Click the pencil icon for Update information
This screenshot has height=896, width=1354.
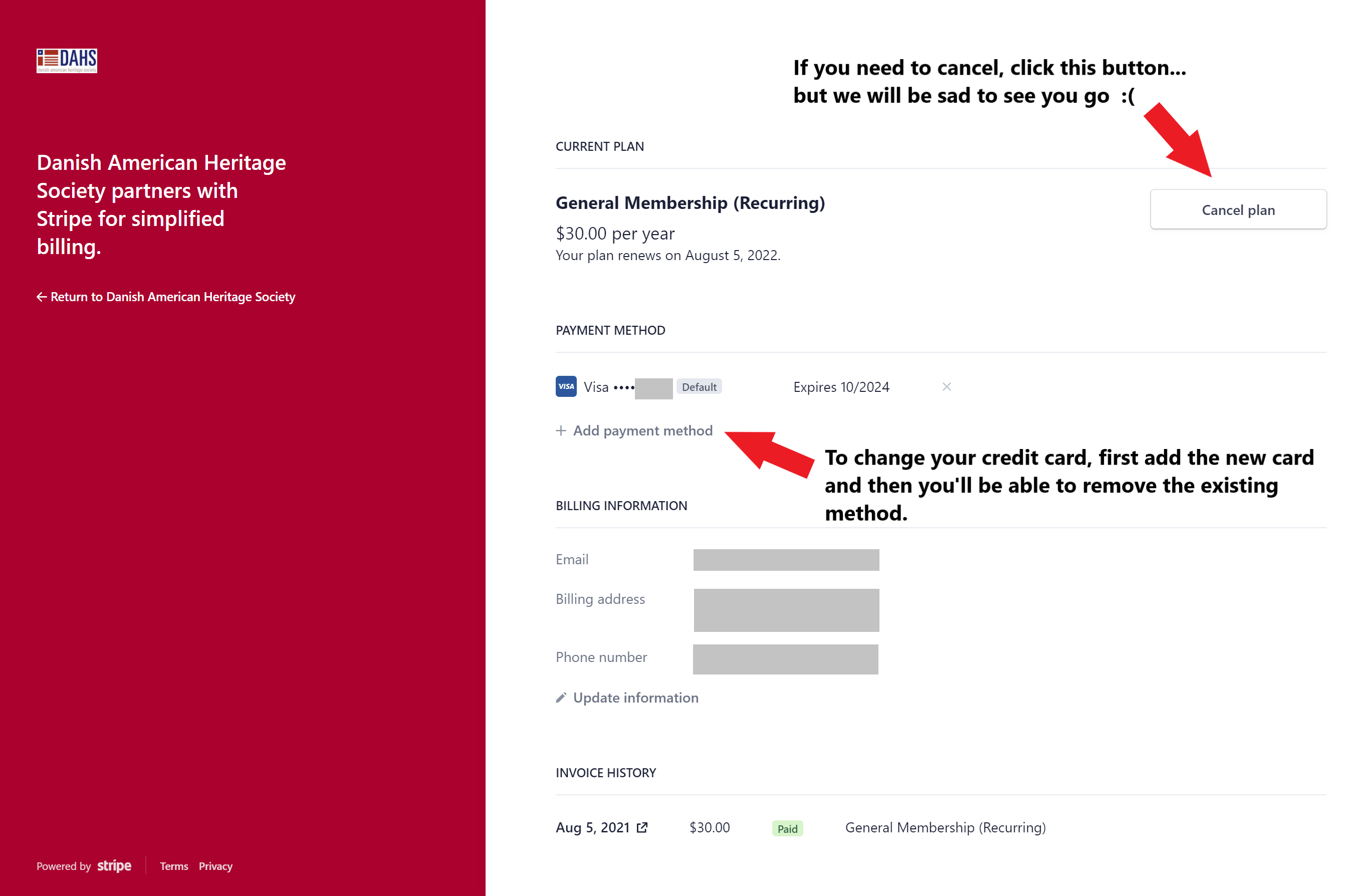(561, 698)
